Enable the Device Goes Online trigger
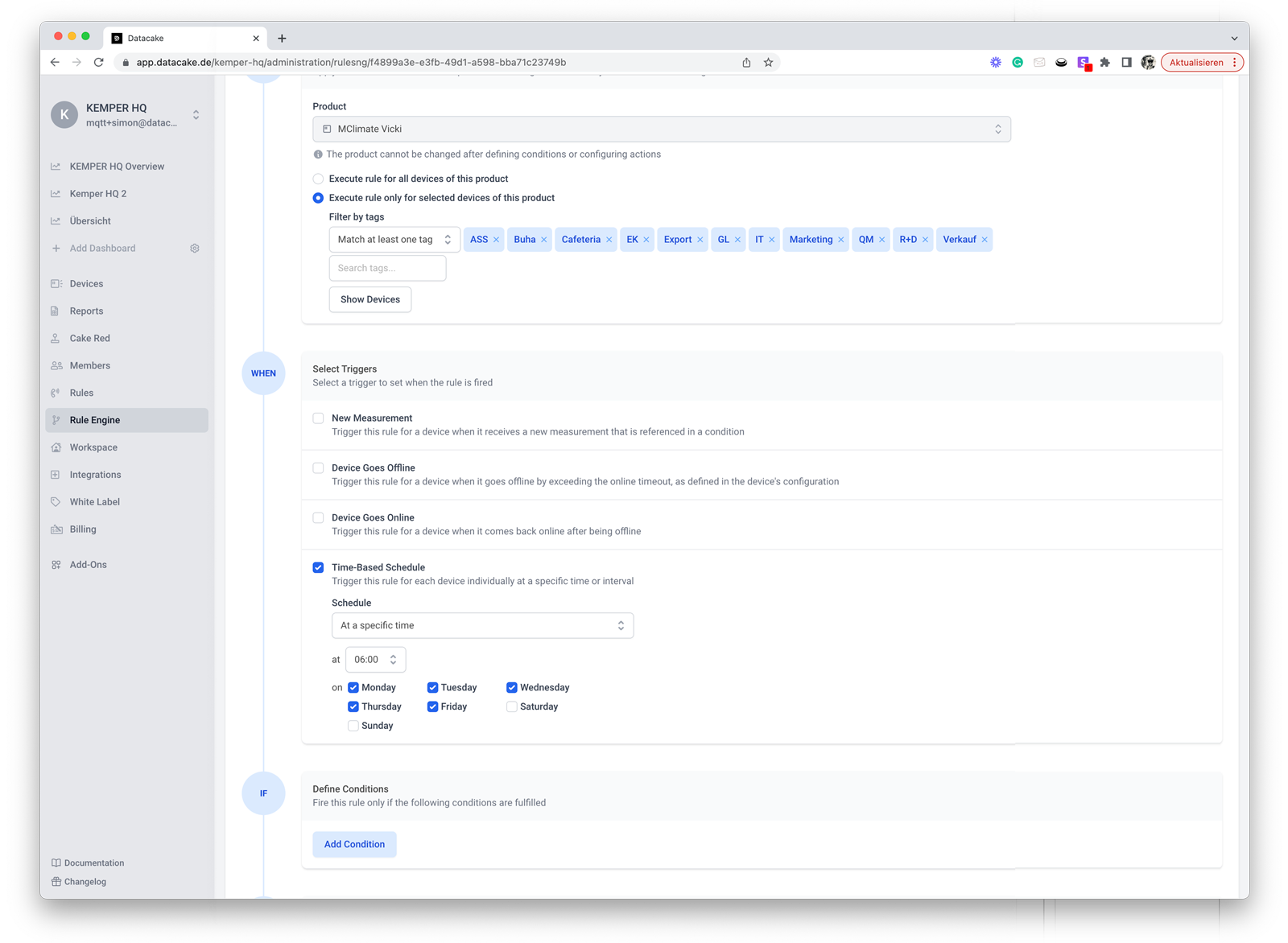1288x943 pixels. click(x=318, y=518)
